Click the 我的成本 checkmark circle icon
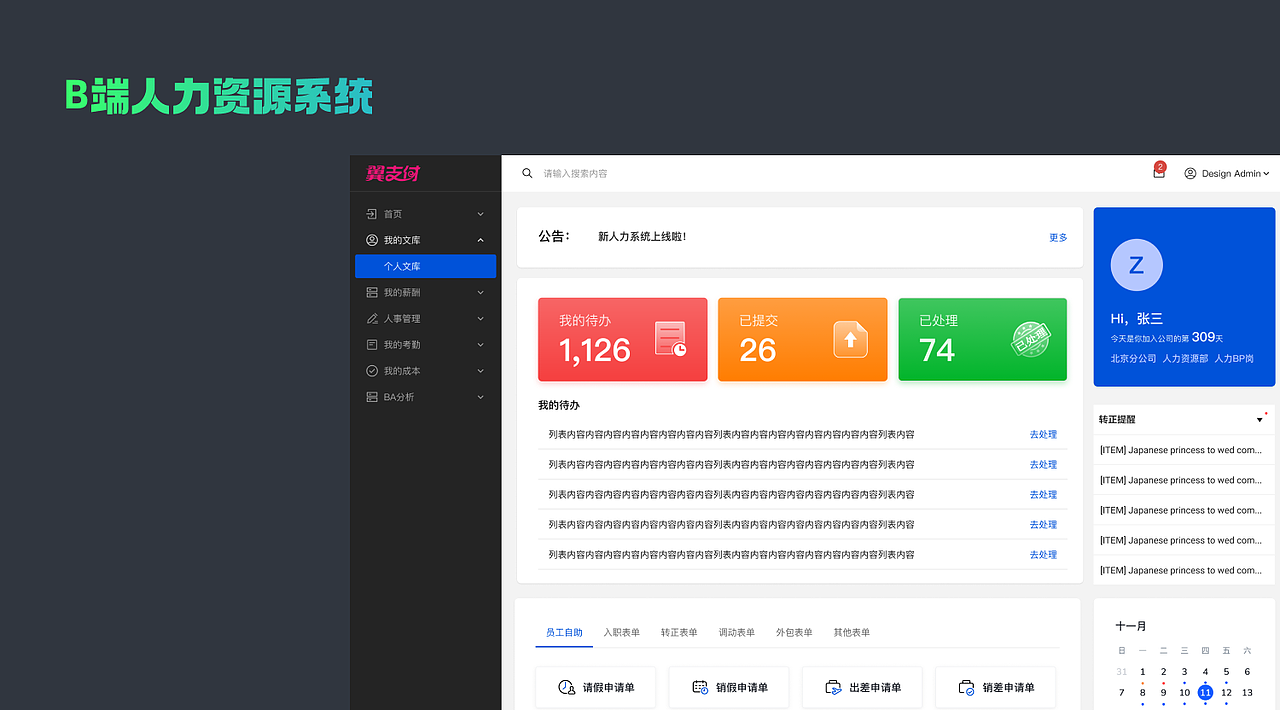 (372, 370)
